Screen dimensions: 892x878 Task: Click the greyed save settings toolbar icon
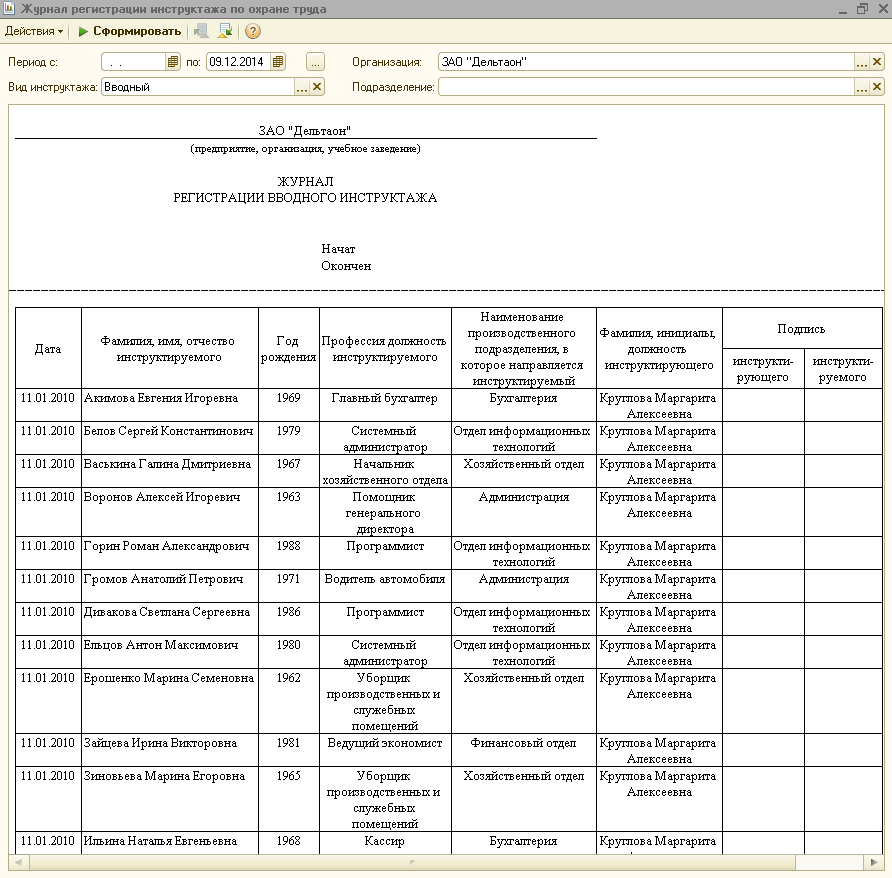click(x=201, y=31)
